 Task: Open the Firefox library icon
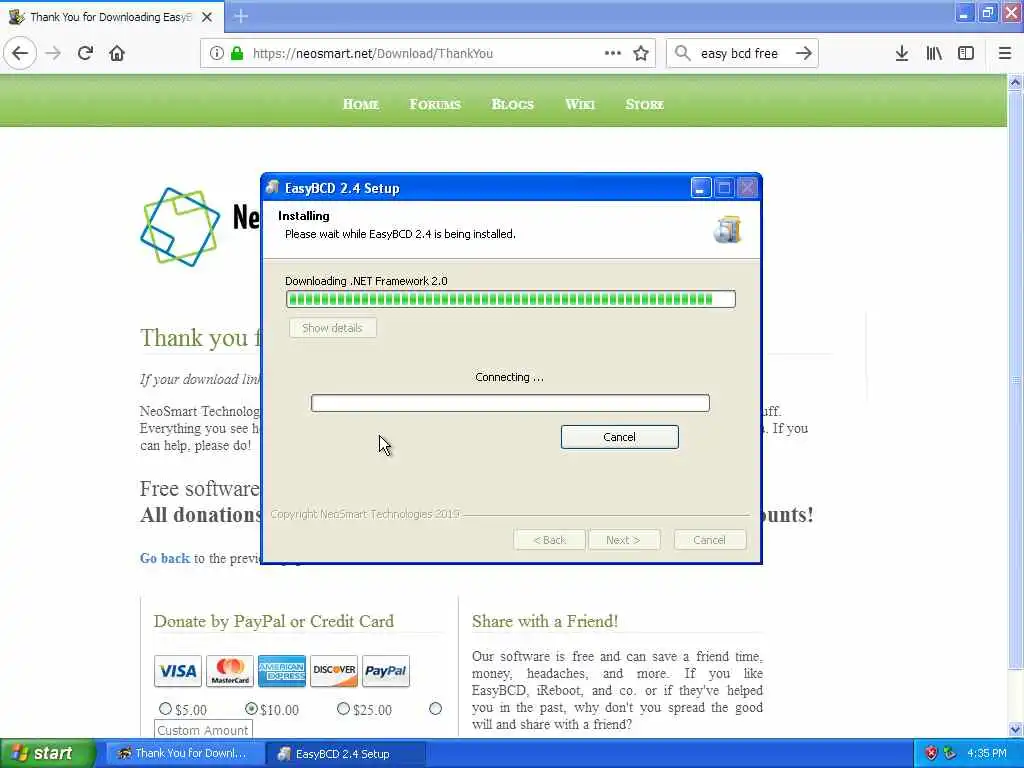(x=934, y=53)
